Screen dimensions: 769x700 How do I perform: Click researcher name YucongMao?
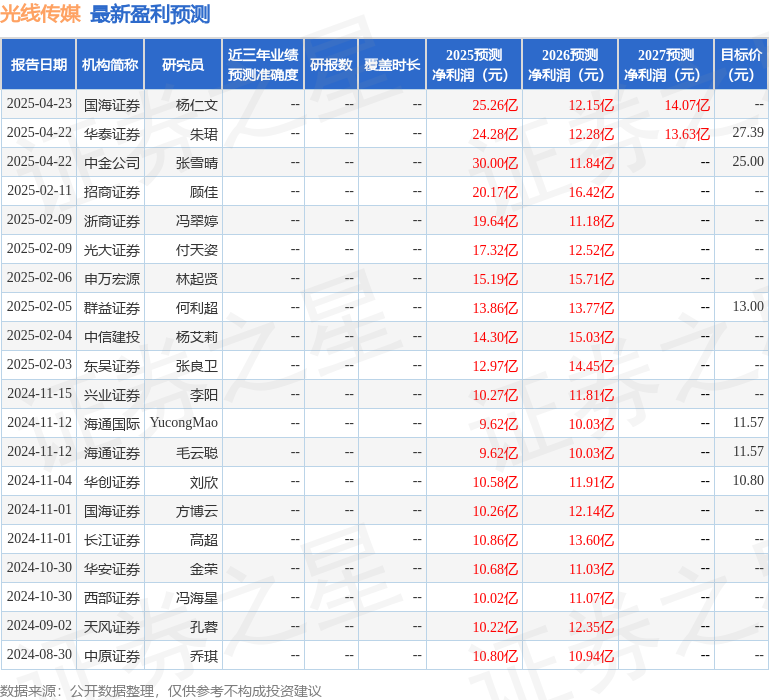184,422
